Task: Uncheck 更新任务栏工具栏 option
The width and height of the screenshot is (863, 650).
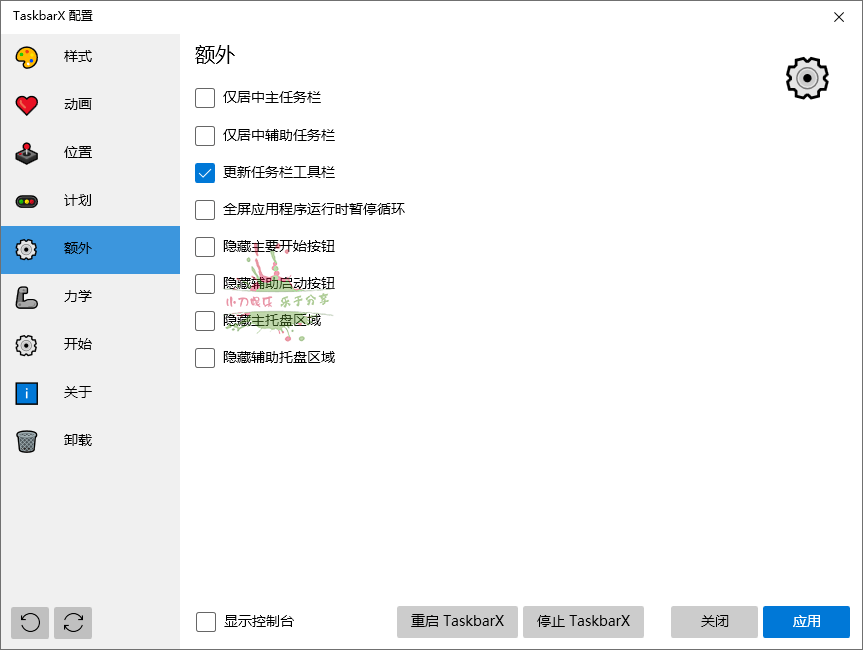Action: click(x=205, y=172)
